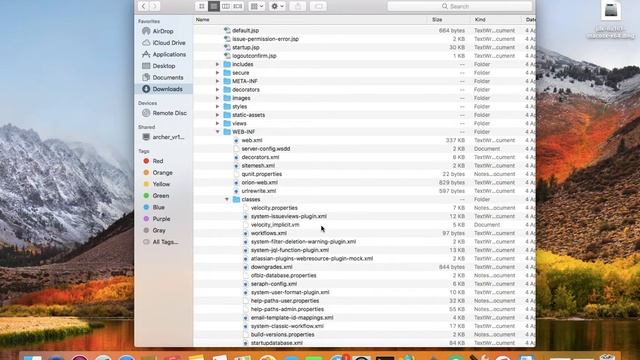The image size is (640, 360).
Task: Expand the images folder
Action: click(x=218, y=98)
